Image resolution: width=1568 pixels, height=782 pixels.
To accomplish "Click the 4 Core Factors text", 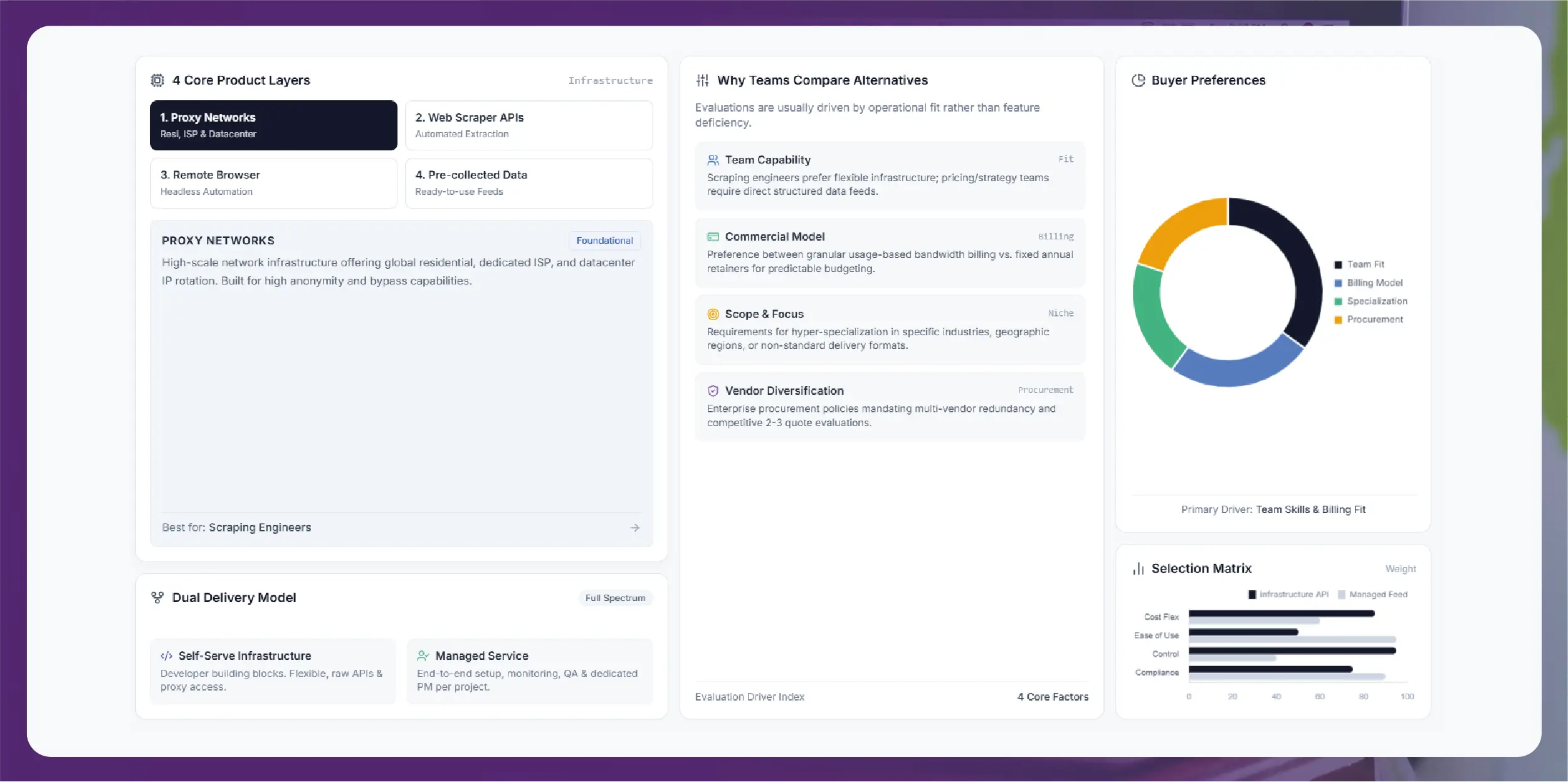I will click(x=1053, y=697).
